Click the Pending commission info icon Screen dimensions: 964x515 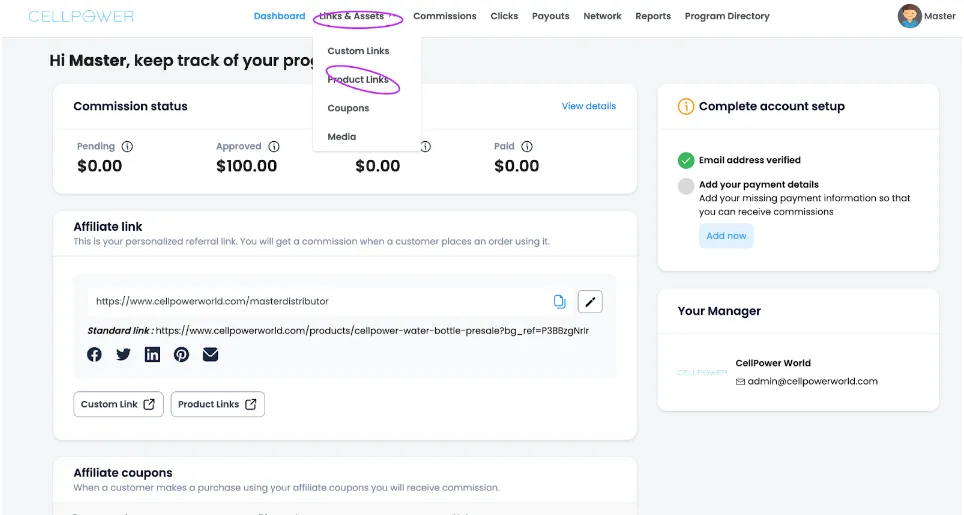pyautogui.click(x=127, y=147)
